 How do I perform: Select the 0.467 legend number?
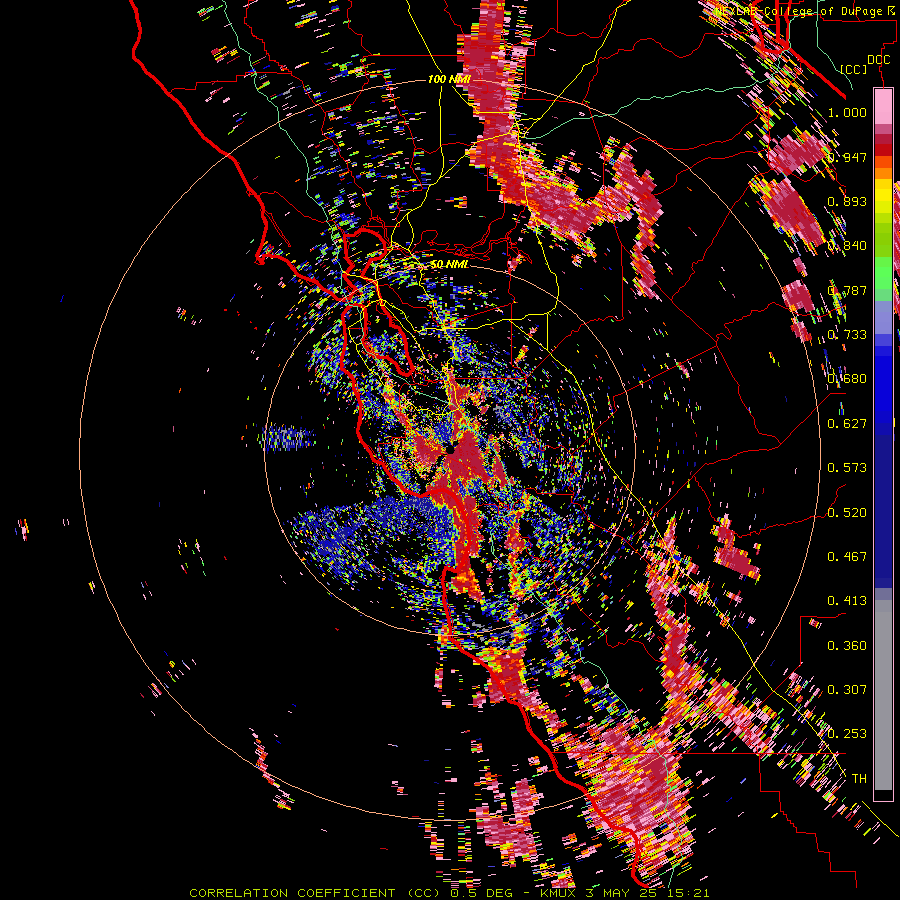(x=847, y=557)
